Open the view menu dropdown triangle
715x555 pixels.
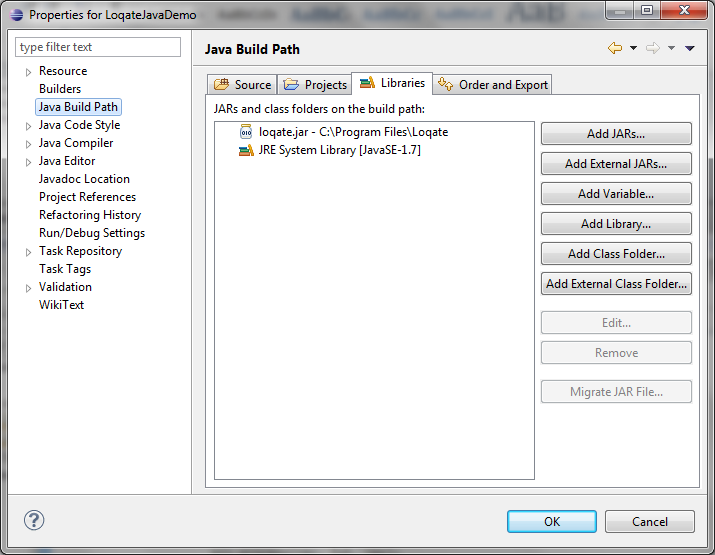pos(689,48)
